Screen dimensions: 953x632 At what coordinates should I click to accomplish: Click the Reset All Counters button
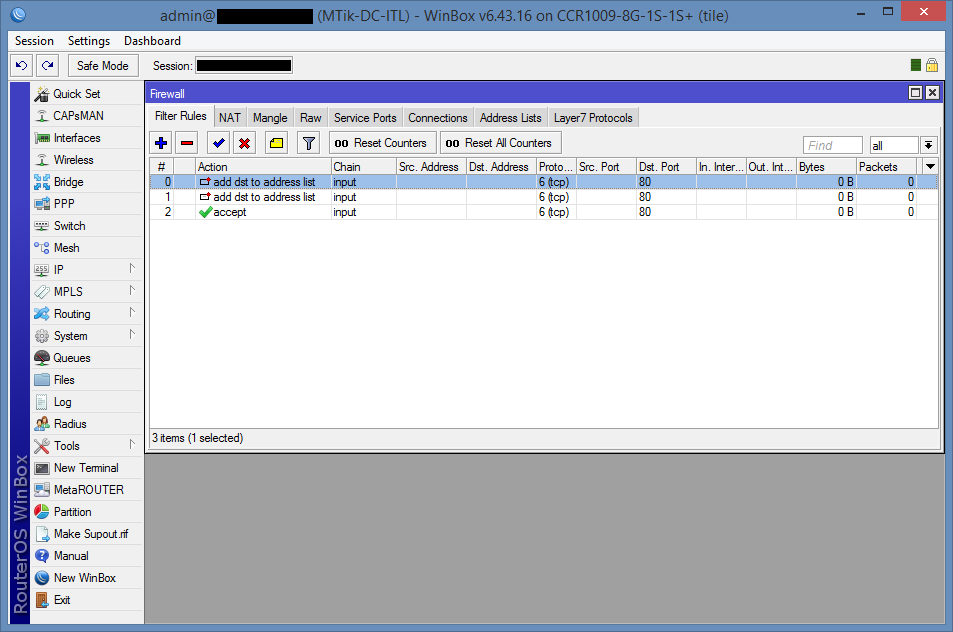click(x=500, y=143)
